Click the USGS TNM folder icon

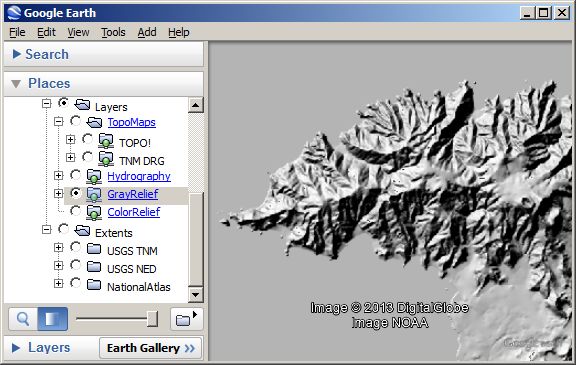(x=94, y=249)
